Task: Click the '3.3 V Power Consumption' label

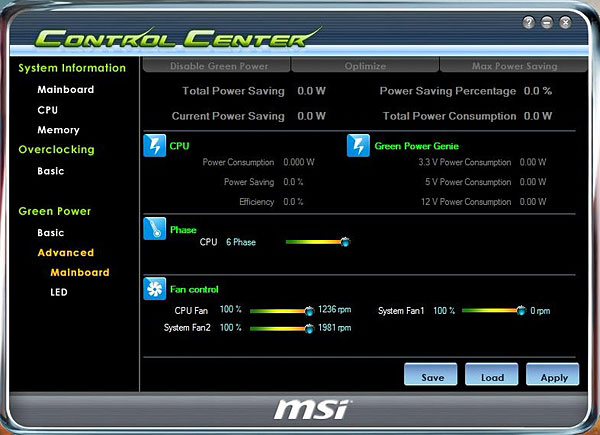Action: point(465,162)
